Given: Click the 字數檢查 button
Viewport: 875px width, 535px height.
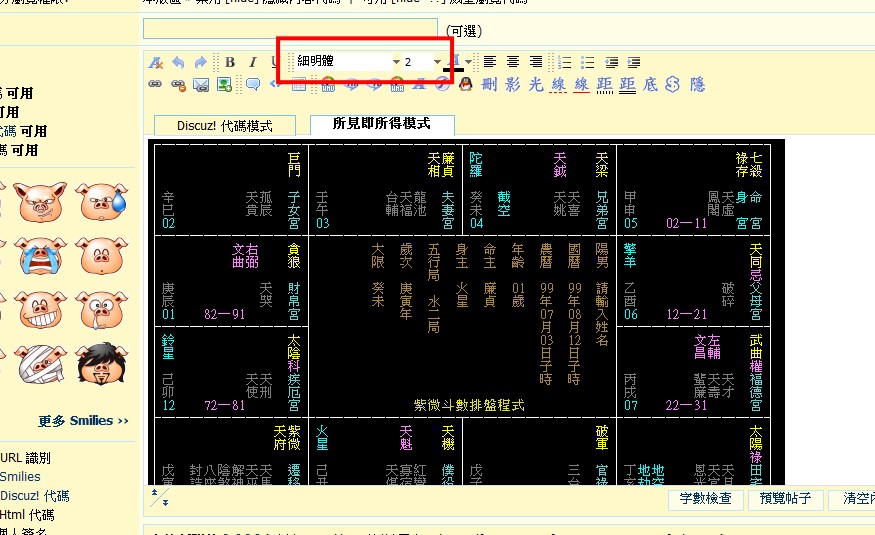Looking at the screenshot, I should [705, 499].
